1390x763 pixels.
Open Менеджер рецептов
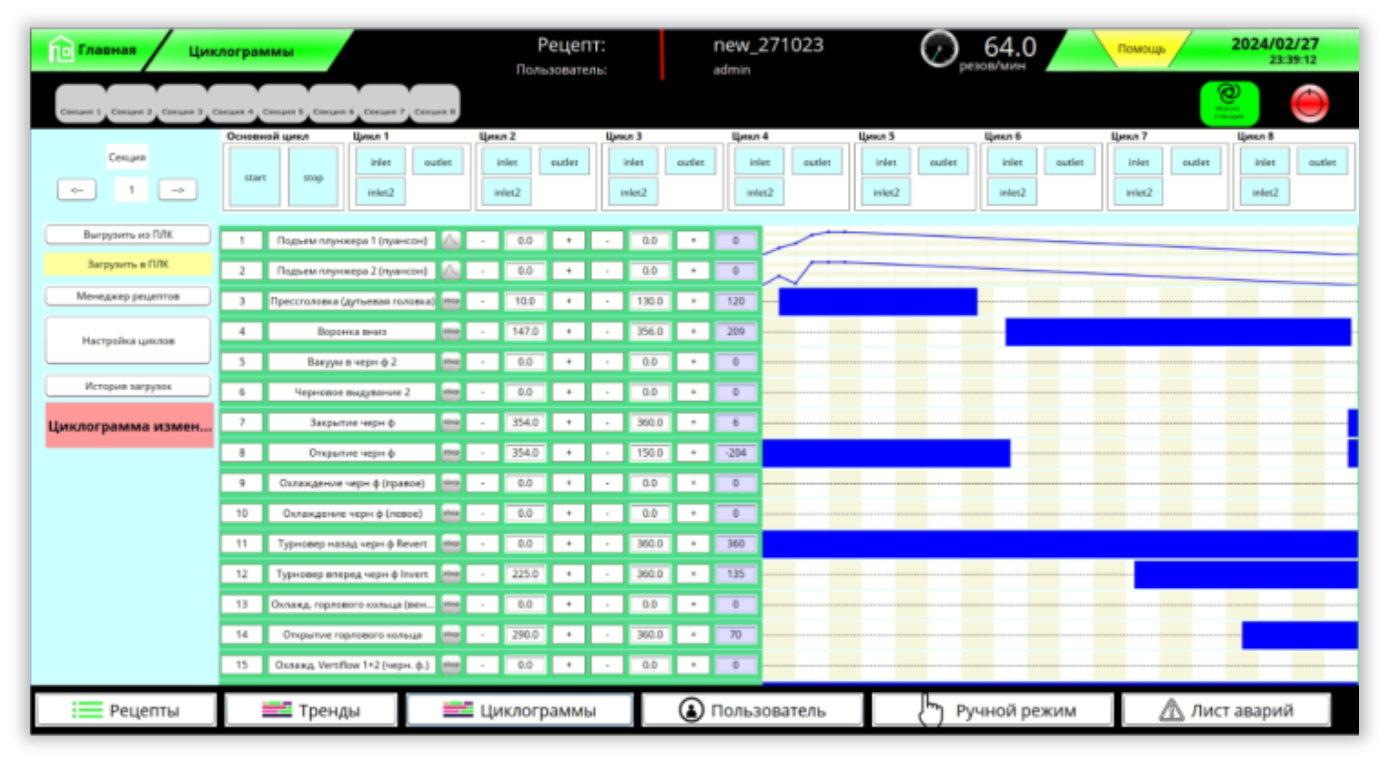coord(128,296)
